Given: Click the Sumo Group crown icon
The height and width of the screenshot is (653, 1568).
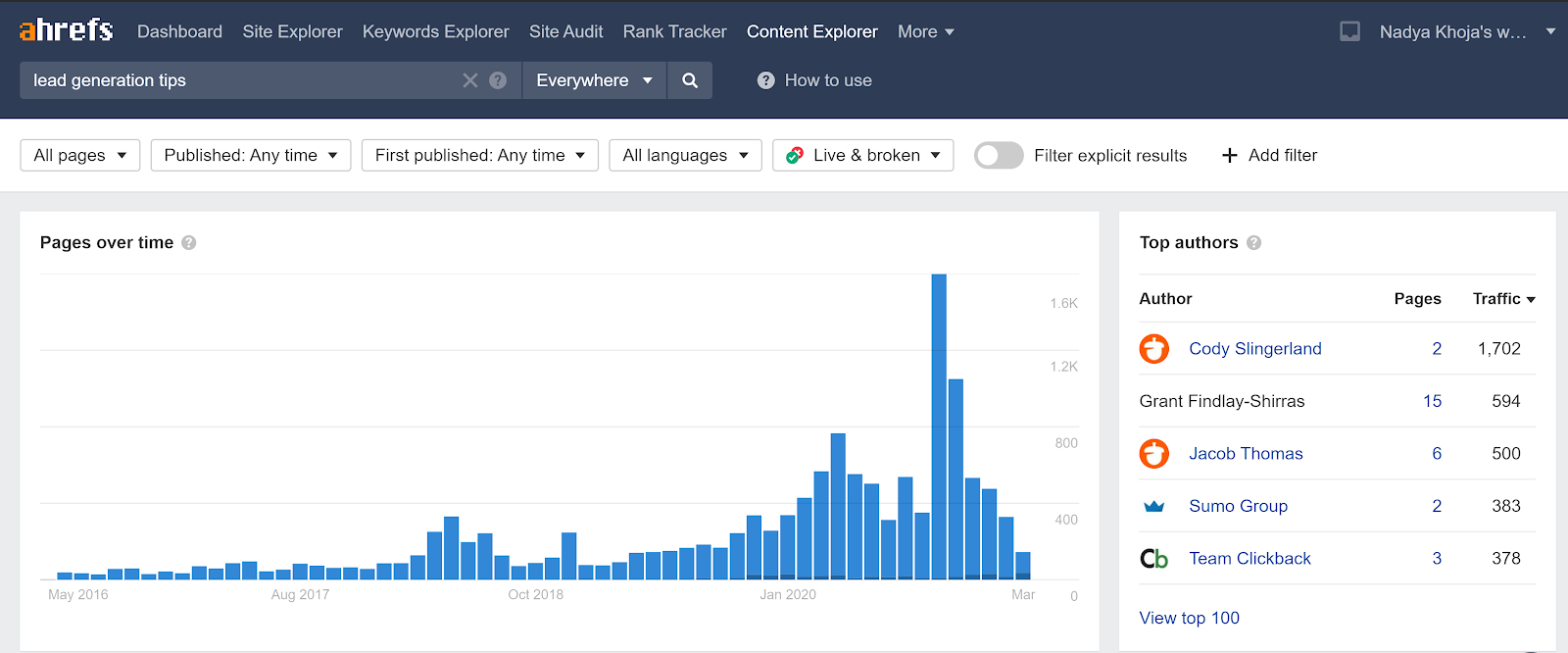Looking at the screenshot, I should coord(1154,506).
